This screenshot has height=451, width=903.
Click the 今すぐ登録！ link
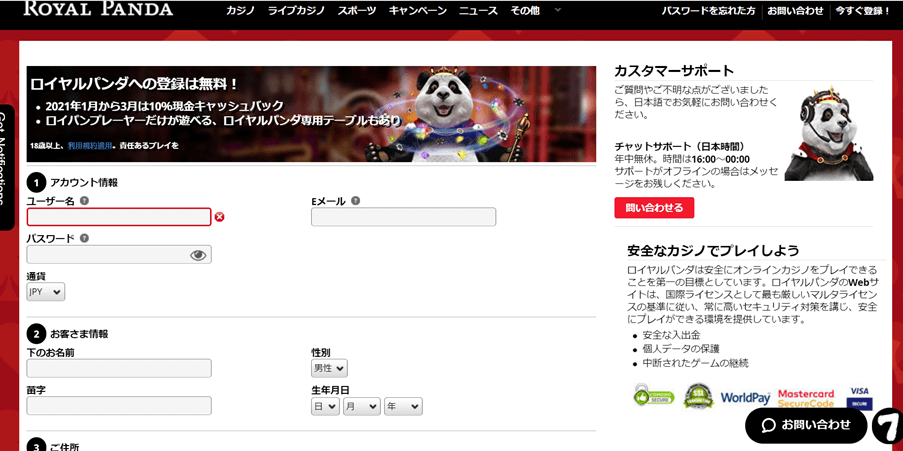point(863,10)
